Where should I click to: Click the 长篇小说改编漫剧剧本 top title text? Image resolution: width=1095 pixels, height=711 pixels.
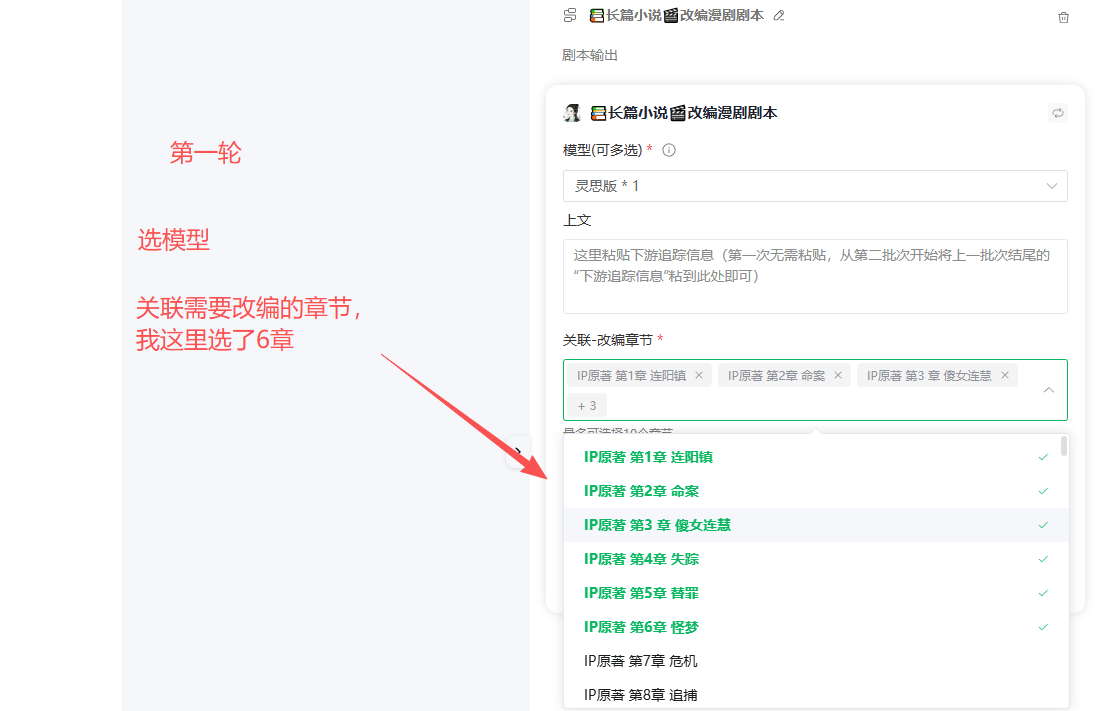(677, 15)
